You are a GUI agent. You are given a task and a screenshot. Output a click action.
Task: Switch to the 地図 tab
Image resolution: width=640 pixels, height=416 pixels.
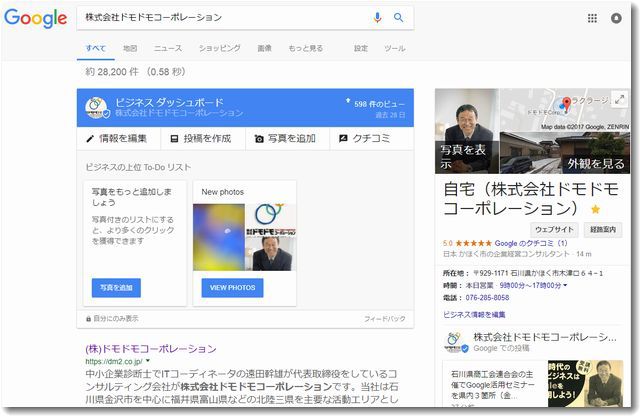(x=130, y=48)
